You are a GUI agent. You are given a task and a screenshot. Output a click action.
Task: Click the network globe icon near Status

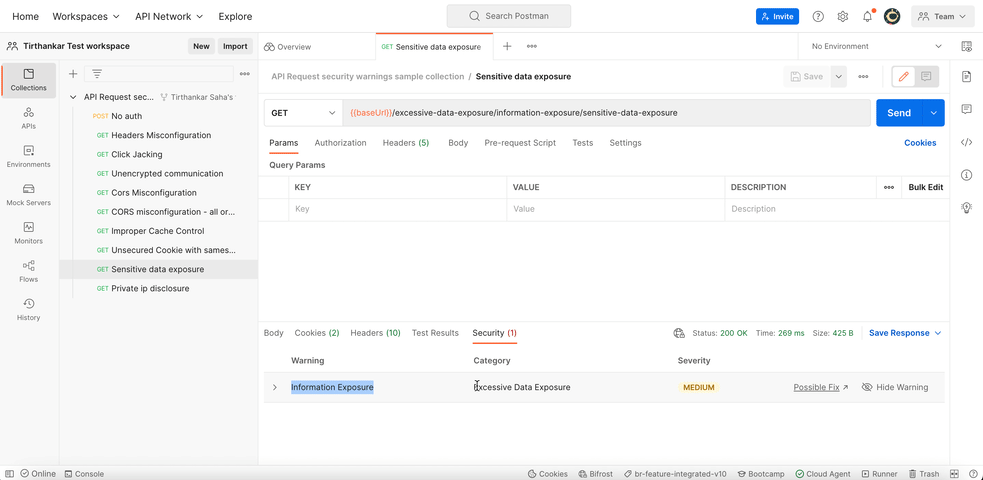(x=679, y=333)
